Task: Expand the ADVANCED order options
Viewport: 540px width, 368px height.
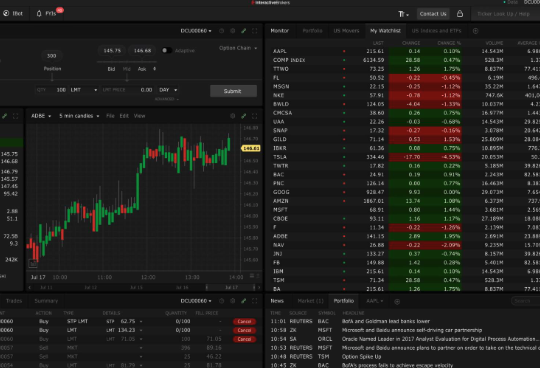Action: pyautogui.click(x=167, y=99)
